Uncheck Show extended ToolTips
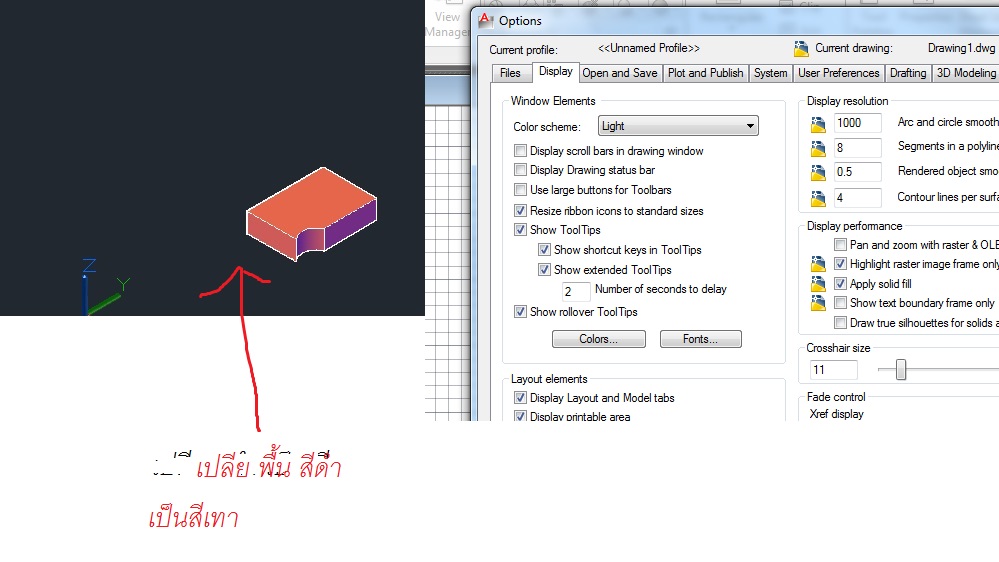The width and height of the screenshot is (999, 562). [x=544, y=270]
